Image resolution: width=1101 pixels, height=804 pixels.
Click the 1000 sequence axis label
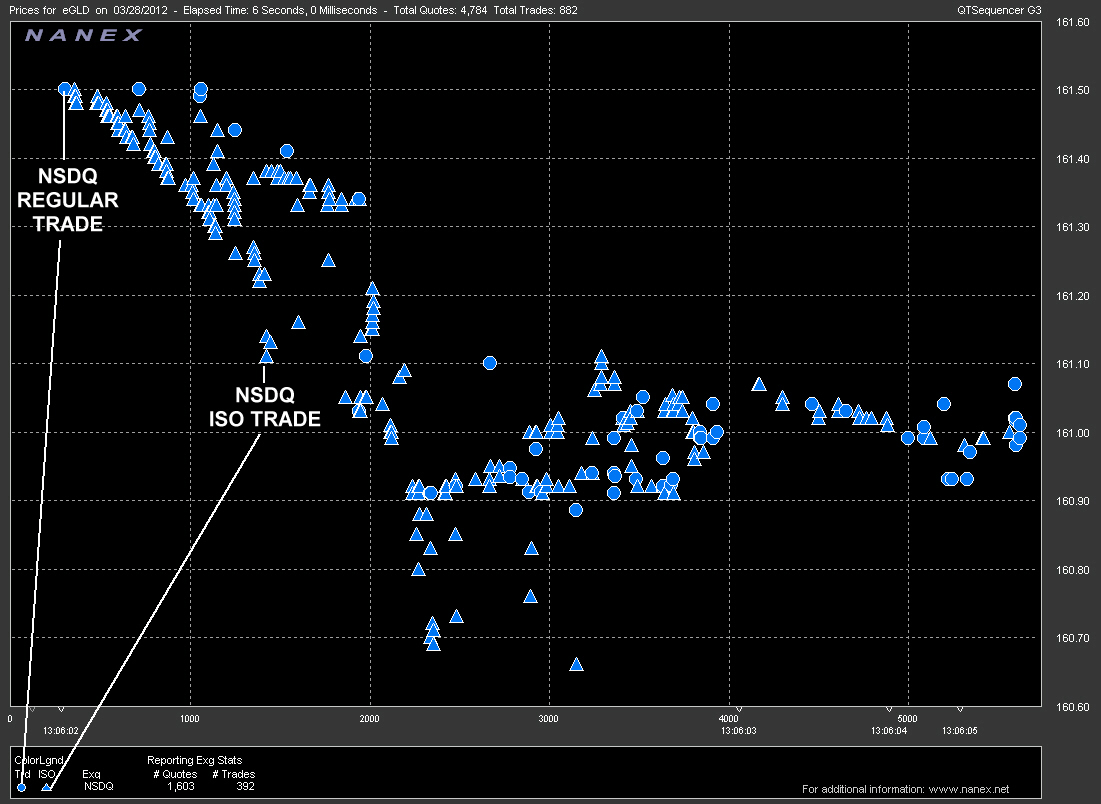click(x=190, y=718)
